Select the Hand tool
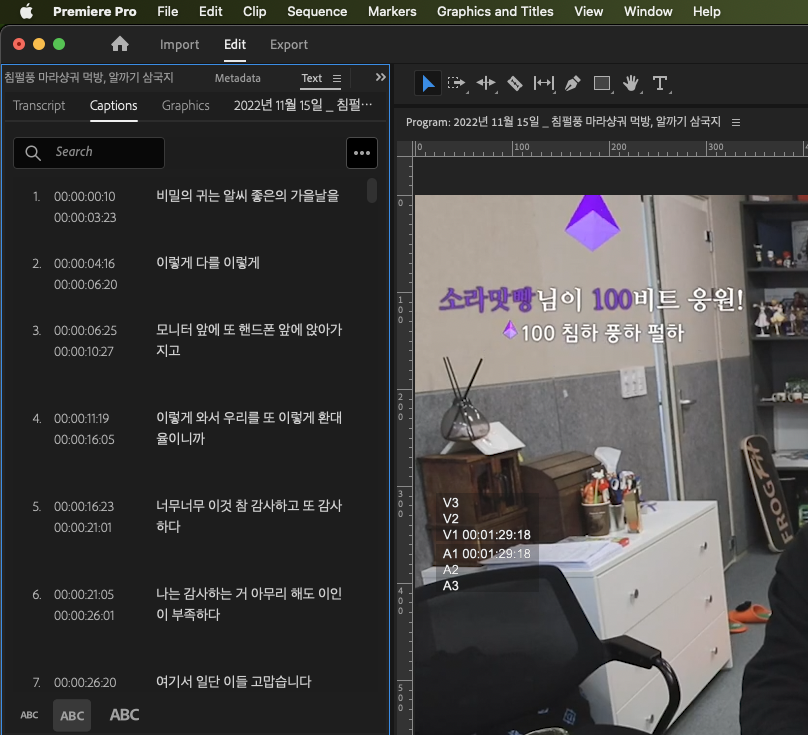808x735 pixels. coord(631,83)
